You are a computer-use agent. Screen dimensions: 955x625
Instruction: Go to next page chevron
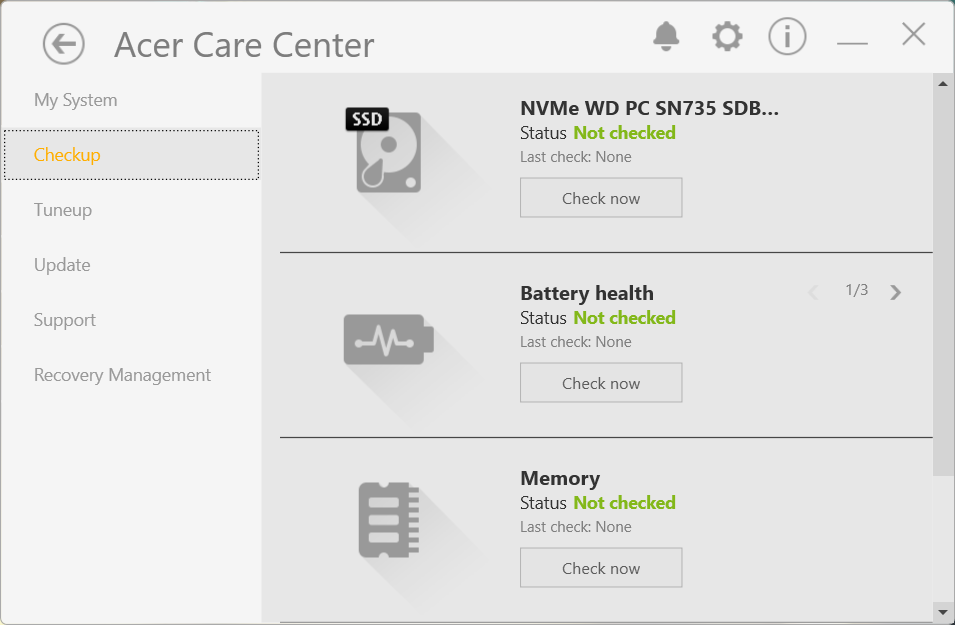[x=896, y=292]
